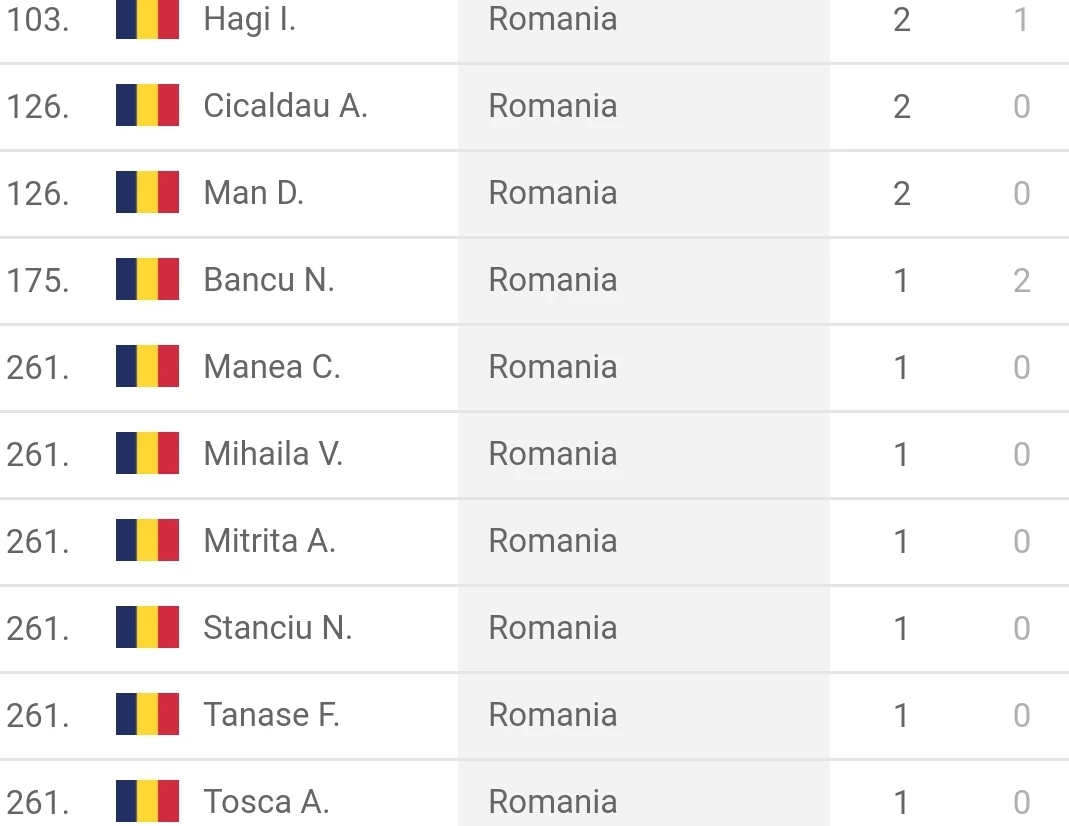This screenshot has width=1069, height=826.
Task: Select the flag icon beside Man D.
Action: tap(147, 192)
